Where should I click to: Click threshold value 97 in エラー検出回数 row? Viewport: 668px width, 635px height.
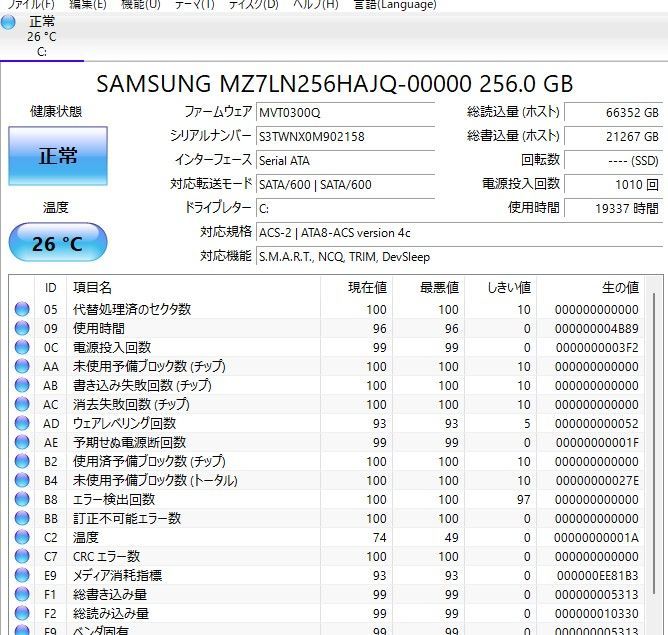coord(524,500)
